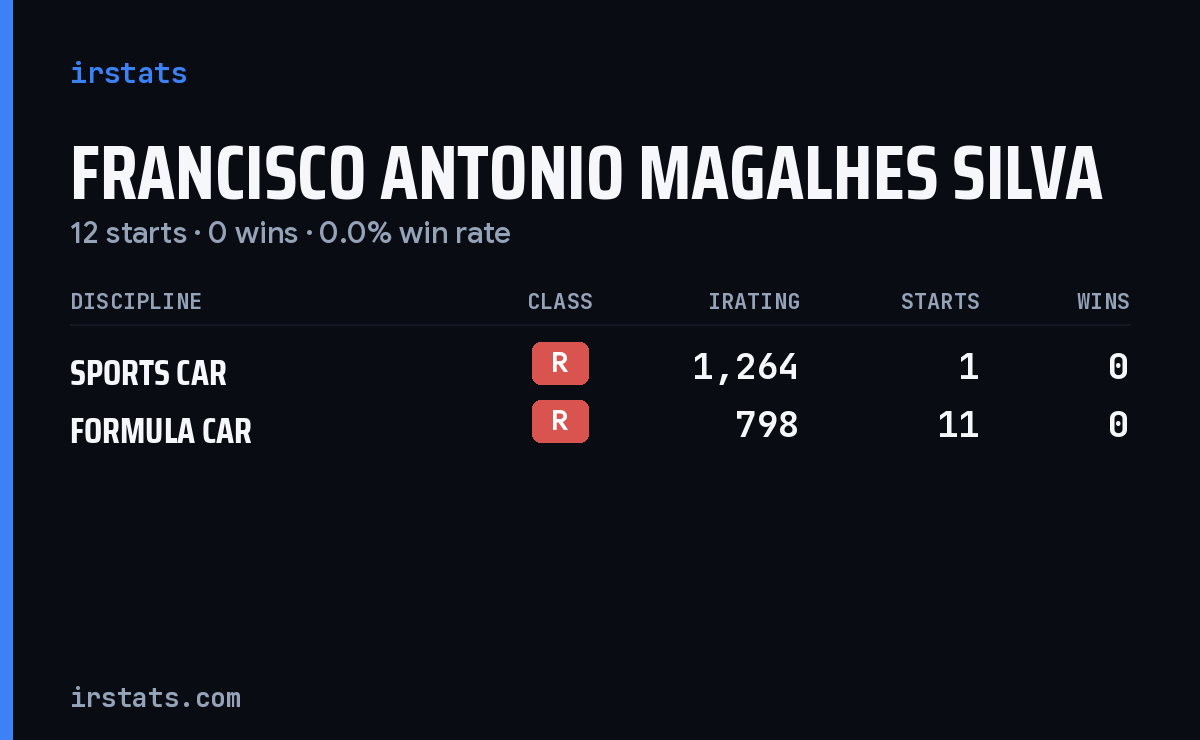The height and width of the screenshot is (740, 1200).
Task: Click the 798 iRating value
Action: (767, 425)
